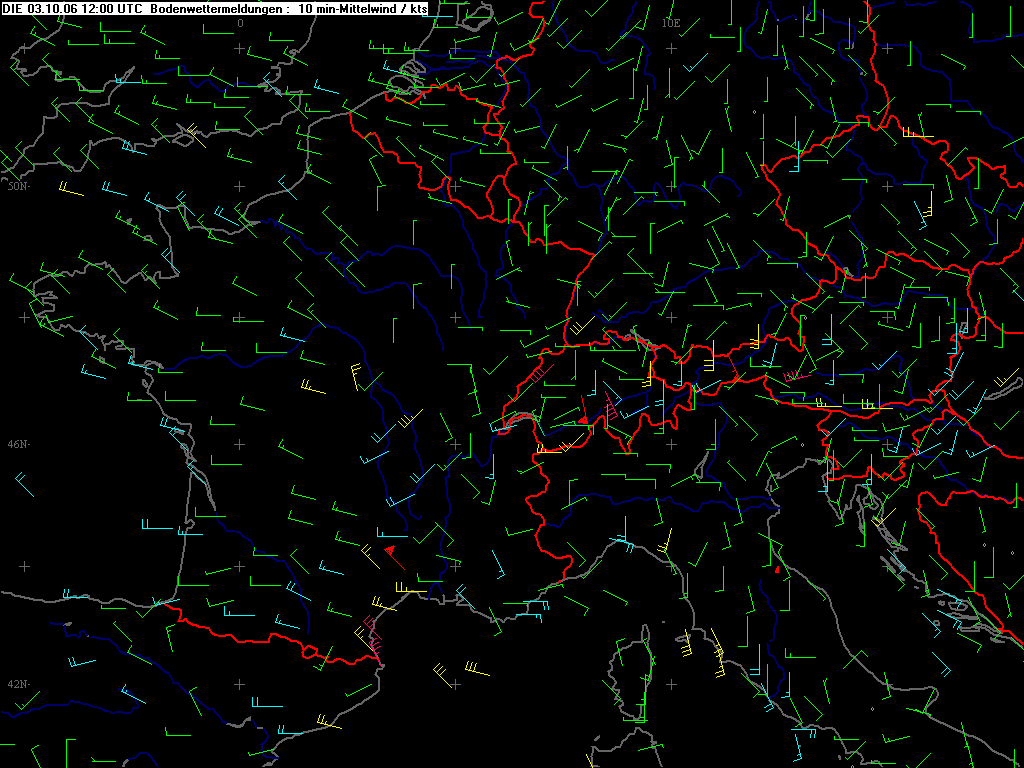This screenshot has width=1024, height=768.
Task: Click the small red marker in central Italy
Action: pyautogui.click(x=777, y=570)
